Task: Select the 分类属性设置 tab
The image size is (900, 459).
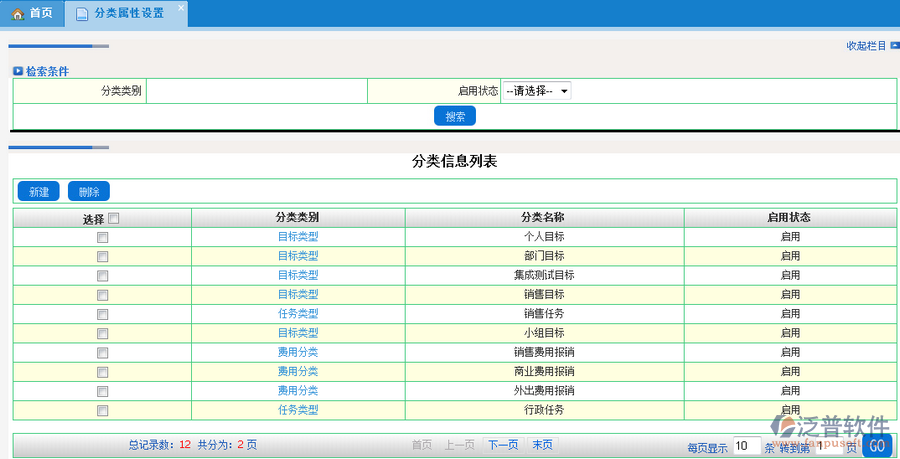Action: 128,14
